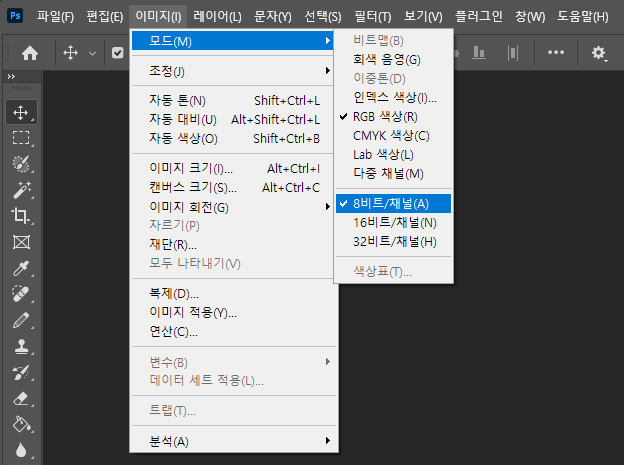
Task: Open the 보기(V) menu
Action: point(423,16)
